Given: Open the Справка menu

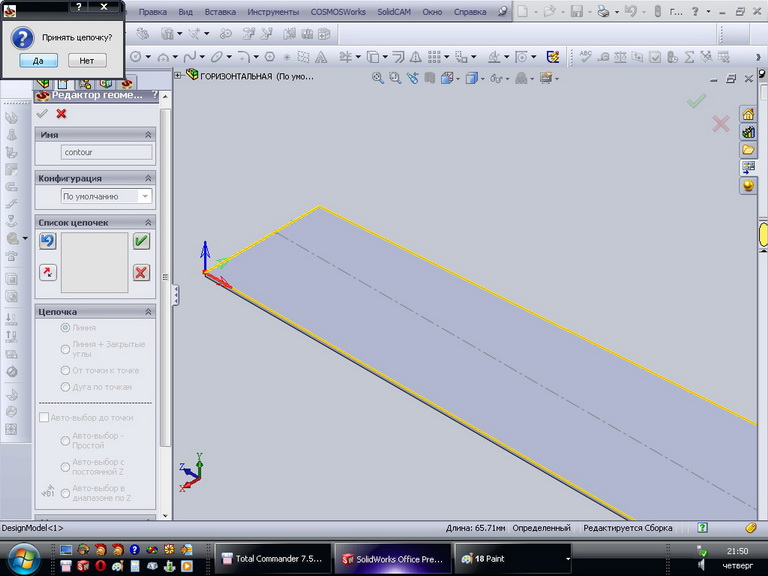Looking at the screenshot, I should point(470,12).
